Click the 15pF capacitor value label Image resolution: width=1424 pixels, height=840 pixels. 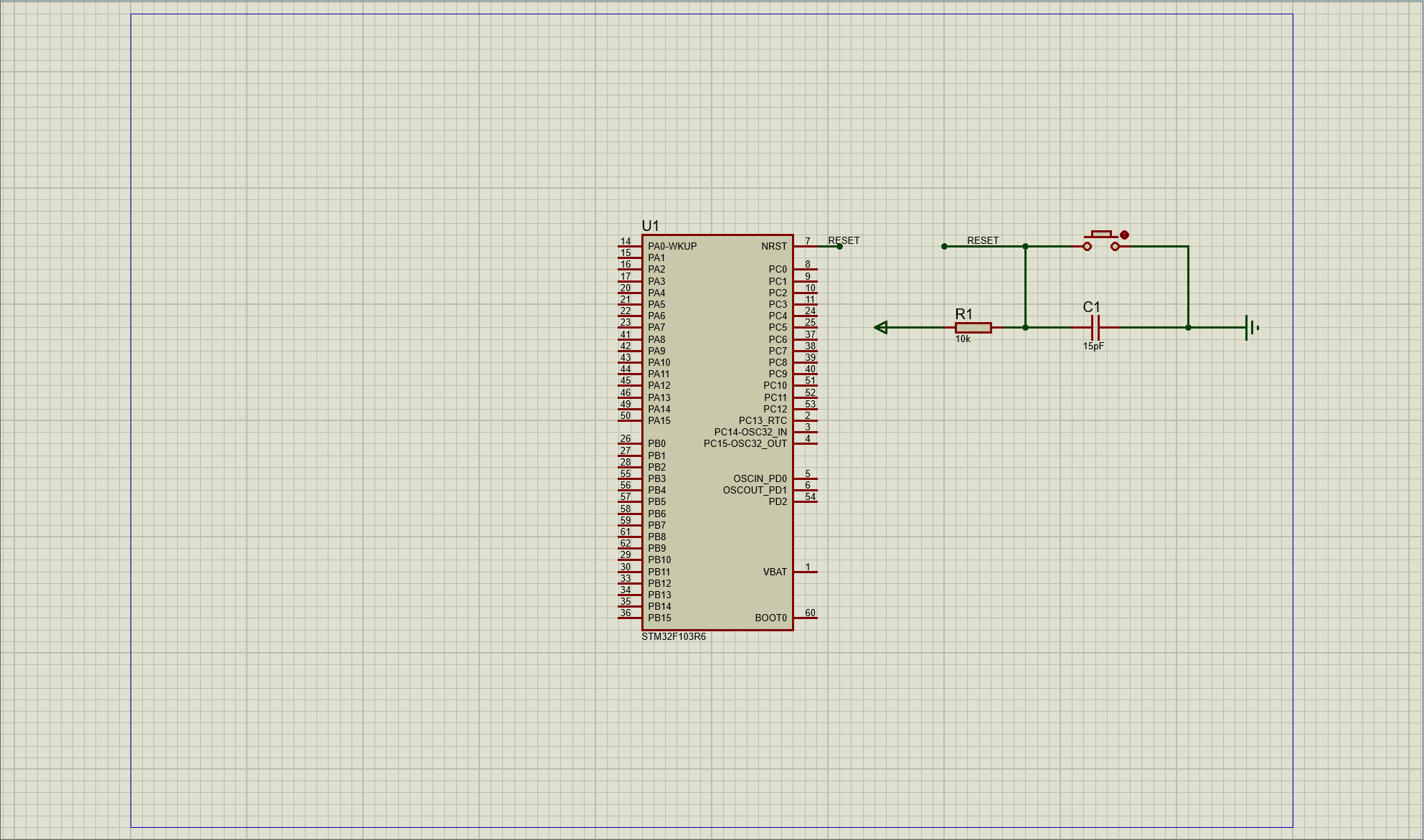1093,346
